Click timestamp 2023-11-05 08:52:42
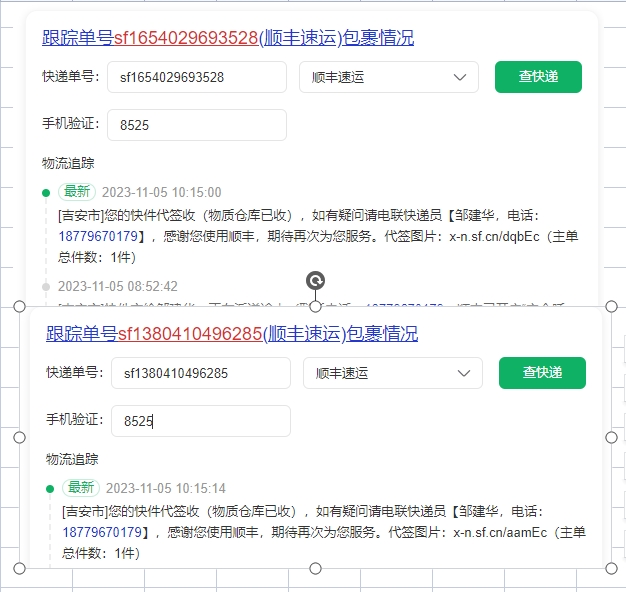 (117, 286)
